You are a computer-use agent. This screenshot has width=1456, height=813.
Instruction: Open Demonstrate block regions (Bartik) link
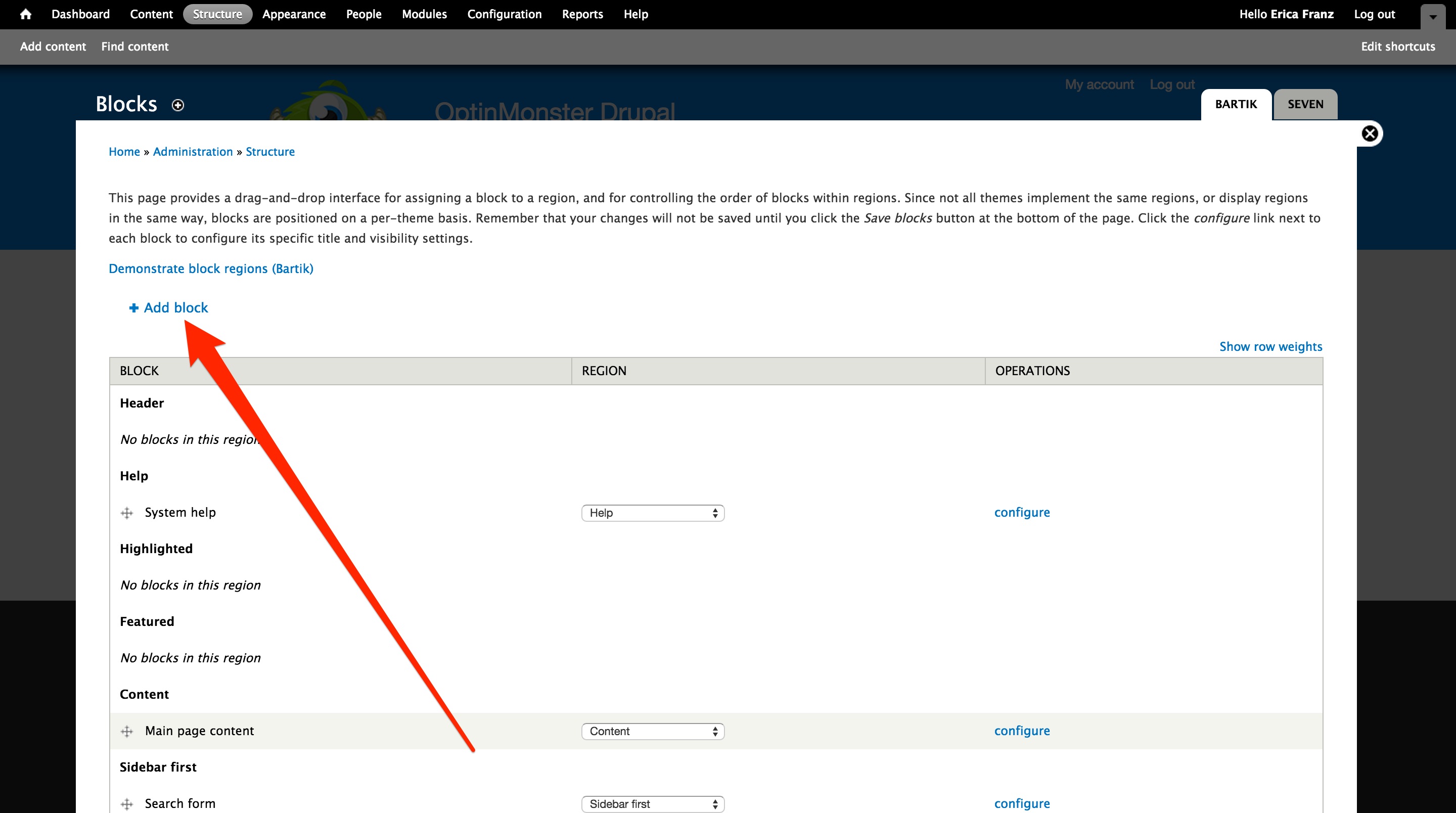tap(211, 268)
